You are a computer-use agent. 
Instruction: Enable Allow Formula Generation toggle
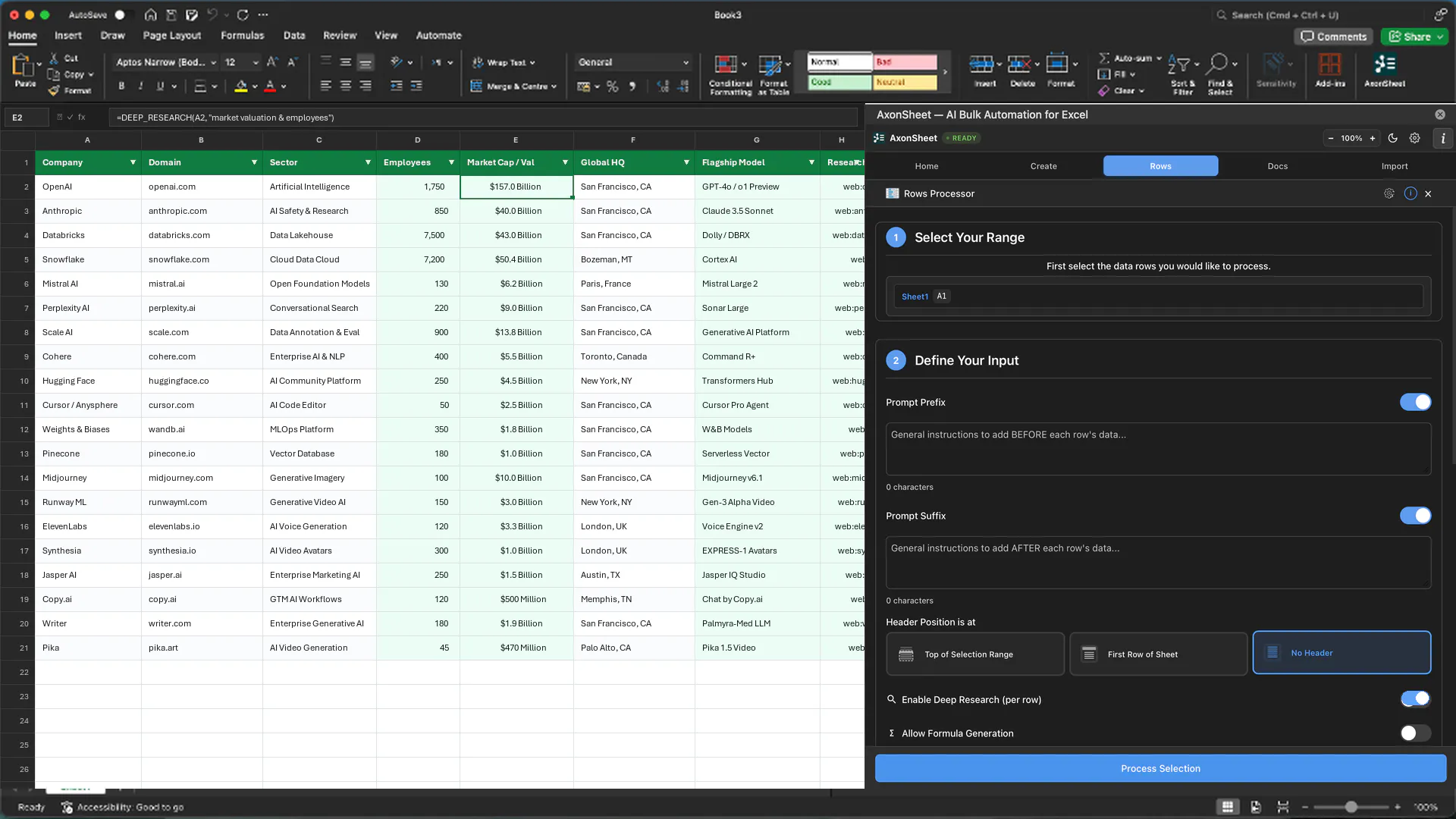point(1415,733)
